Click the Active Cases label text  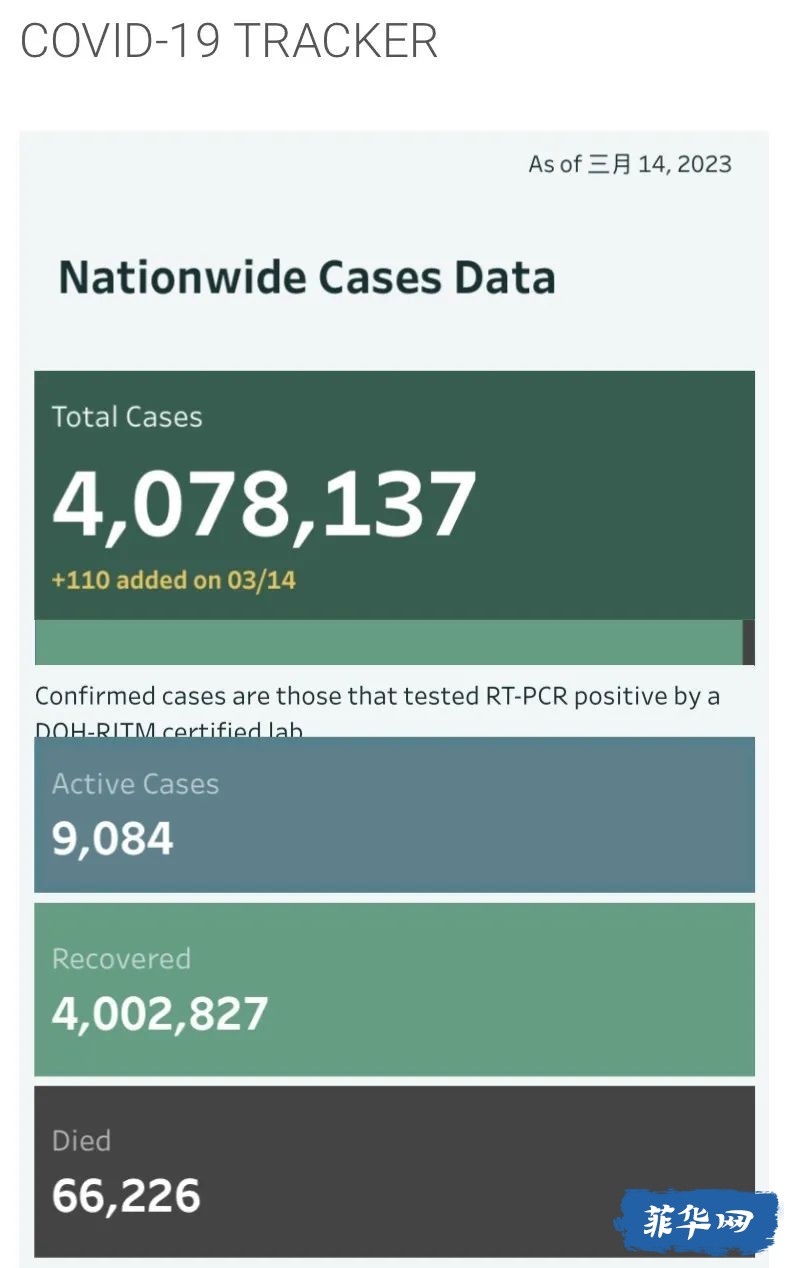coord(135,784)
